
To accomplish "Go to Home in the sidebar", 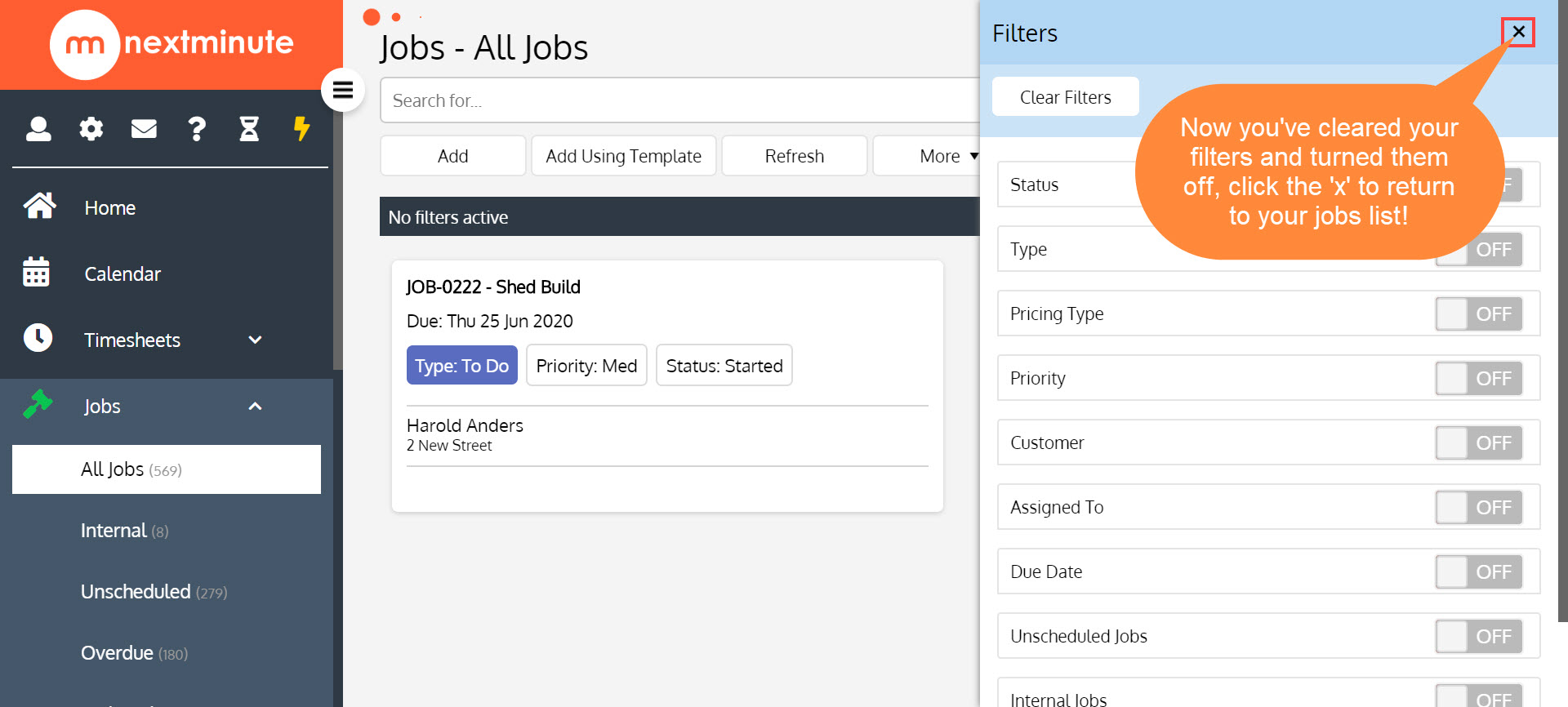I will (109, 208).
